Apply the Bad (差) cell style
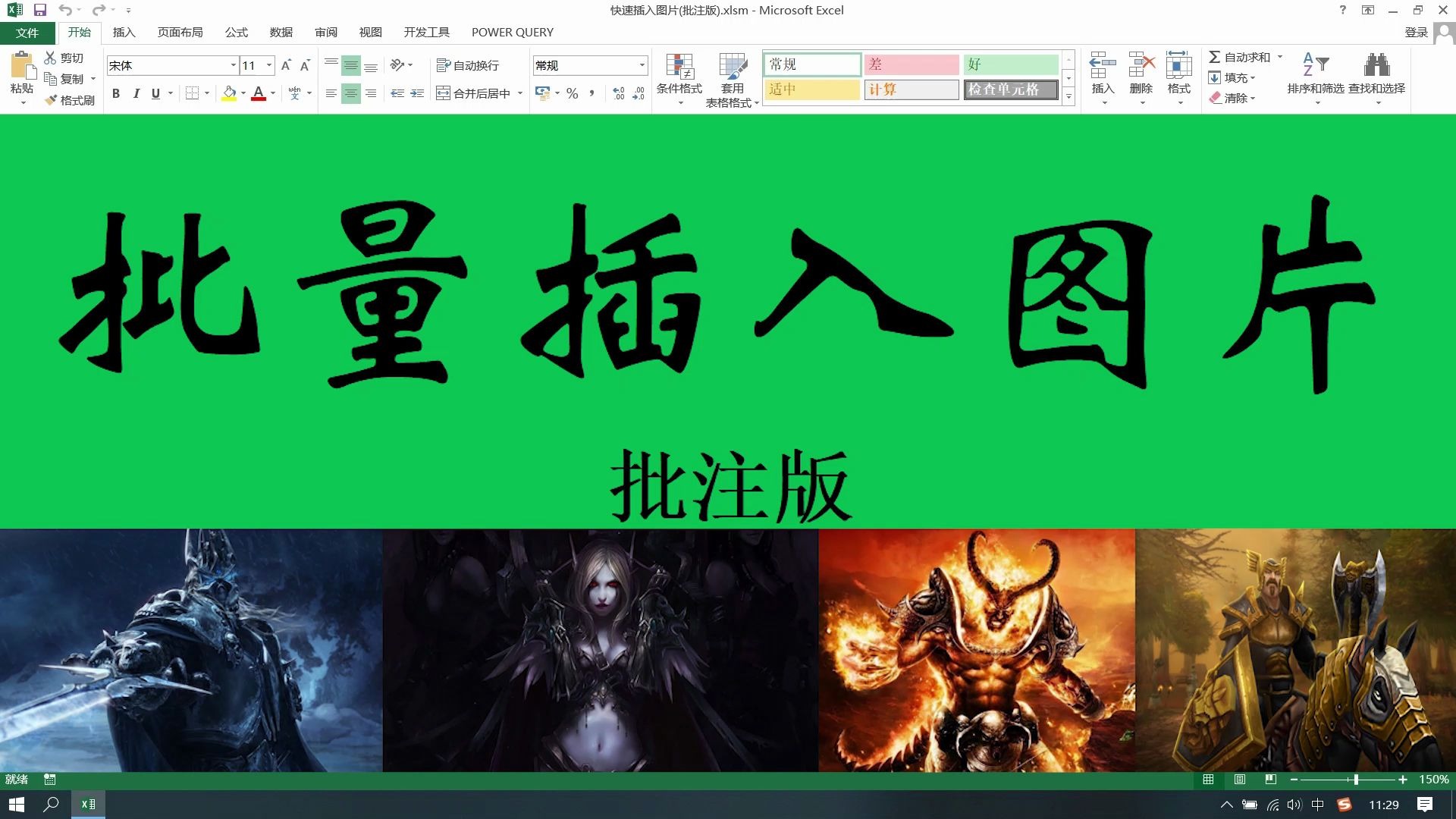 (912, 64)
